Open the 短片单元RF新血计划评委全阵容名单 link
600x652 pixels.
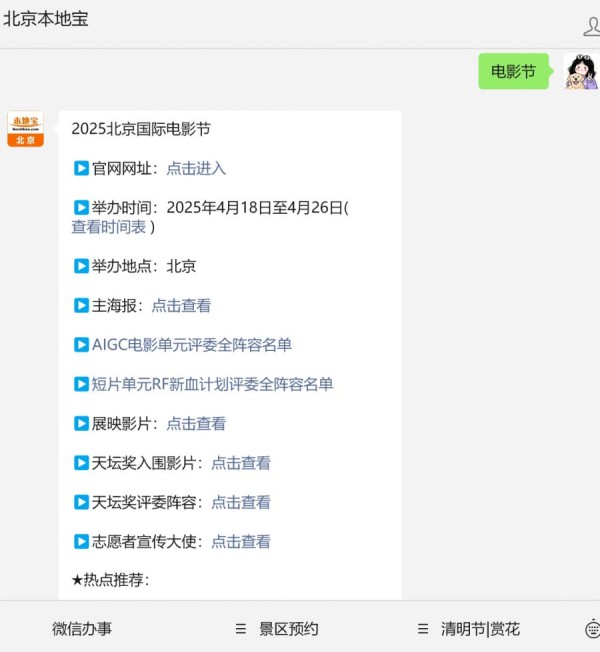[x=212, y=384]
